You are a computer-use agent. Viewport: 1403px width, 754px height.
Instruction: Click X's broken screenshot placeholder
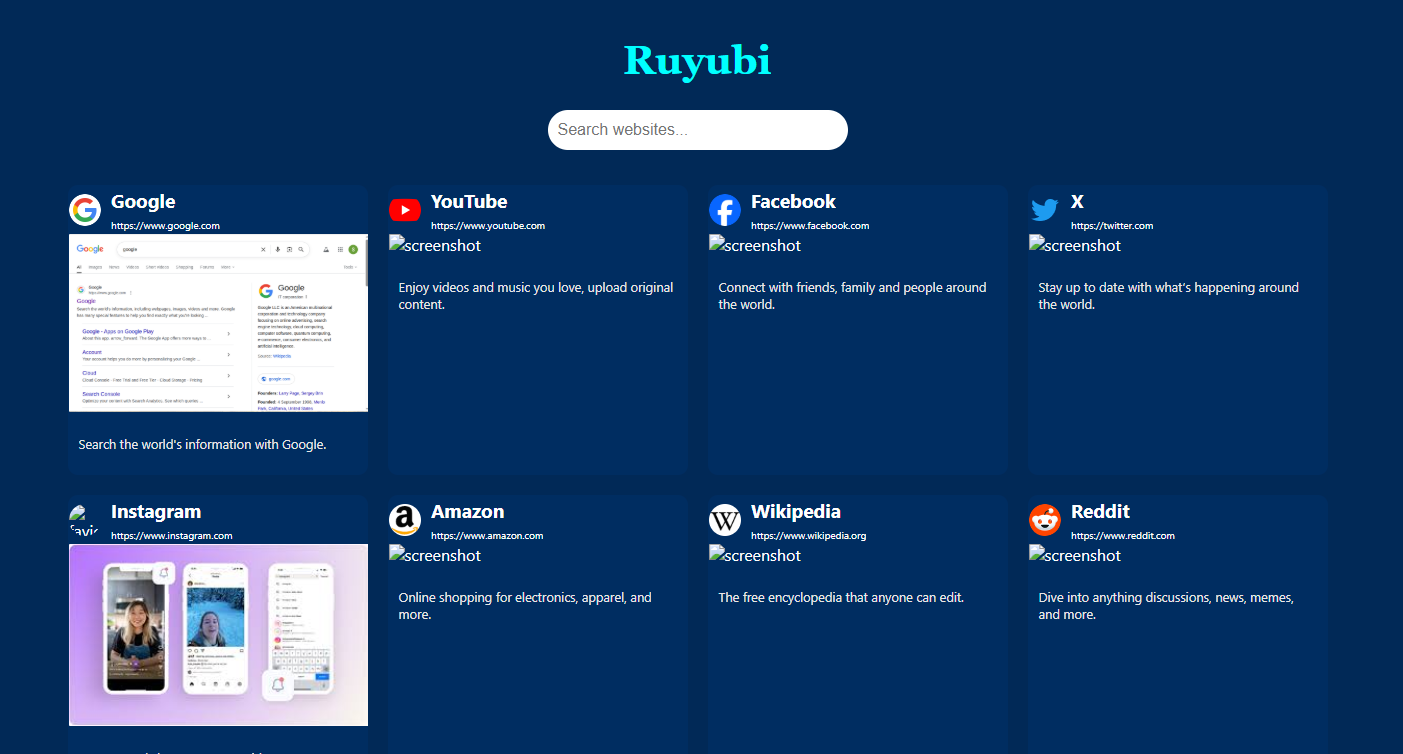click(1075, 245)
